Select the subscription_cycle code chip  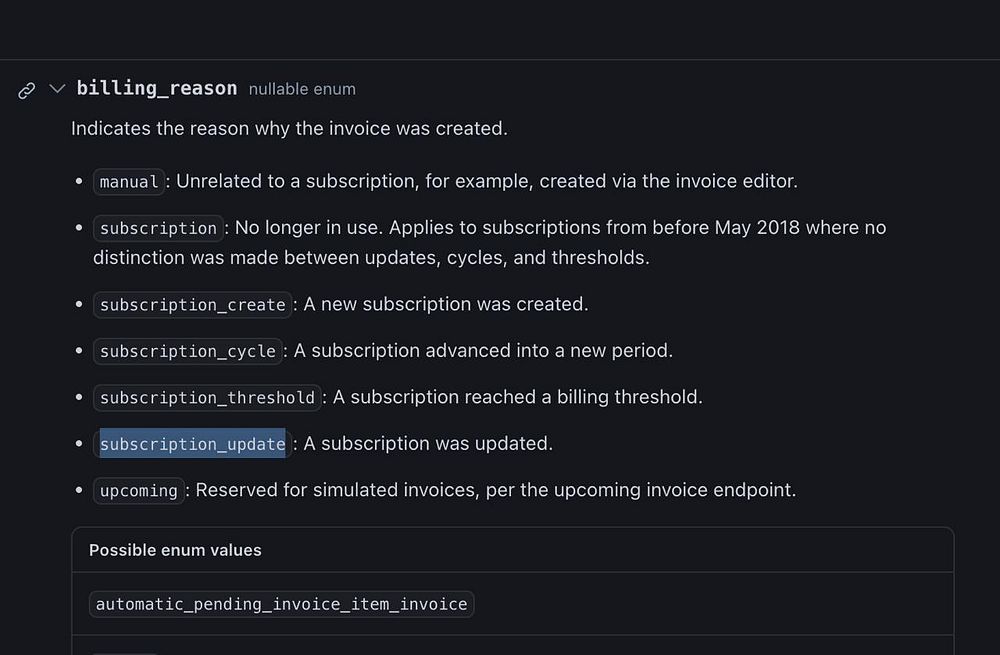(x=187, y=351)
